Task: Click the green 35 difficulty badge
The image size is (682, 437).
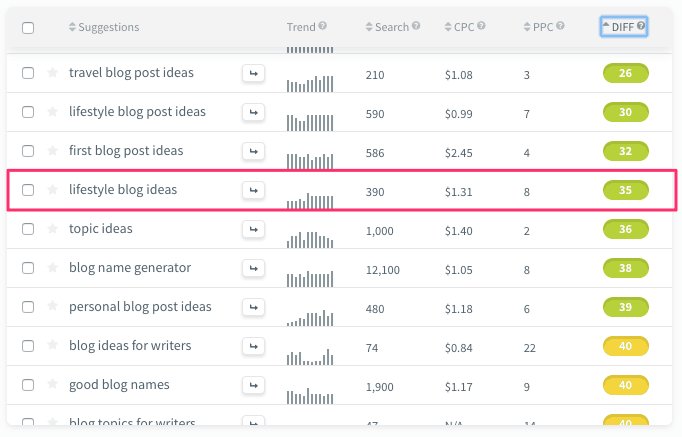Action: coord(626,190)
